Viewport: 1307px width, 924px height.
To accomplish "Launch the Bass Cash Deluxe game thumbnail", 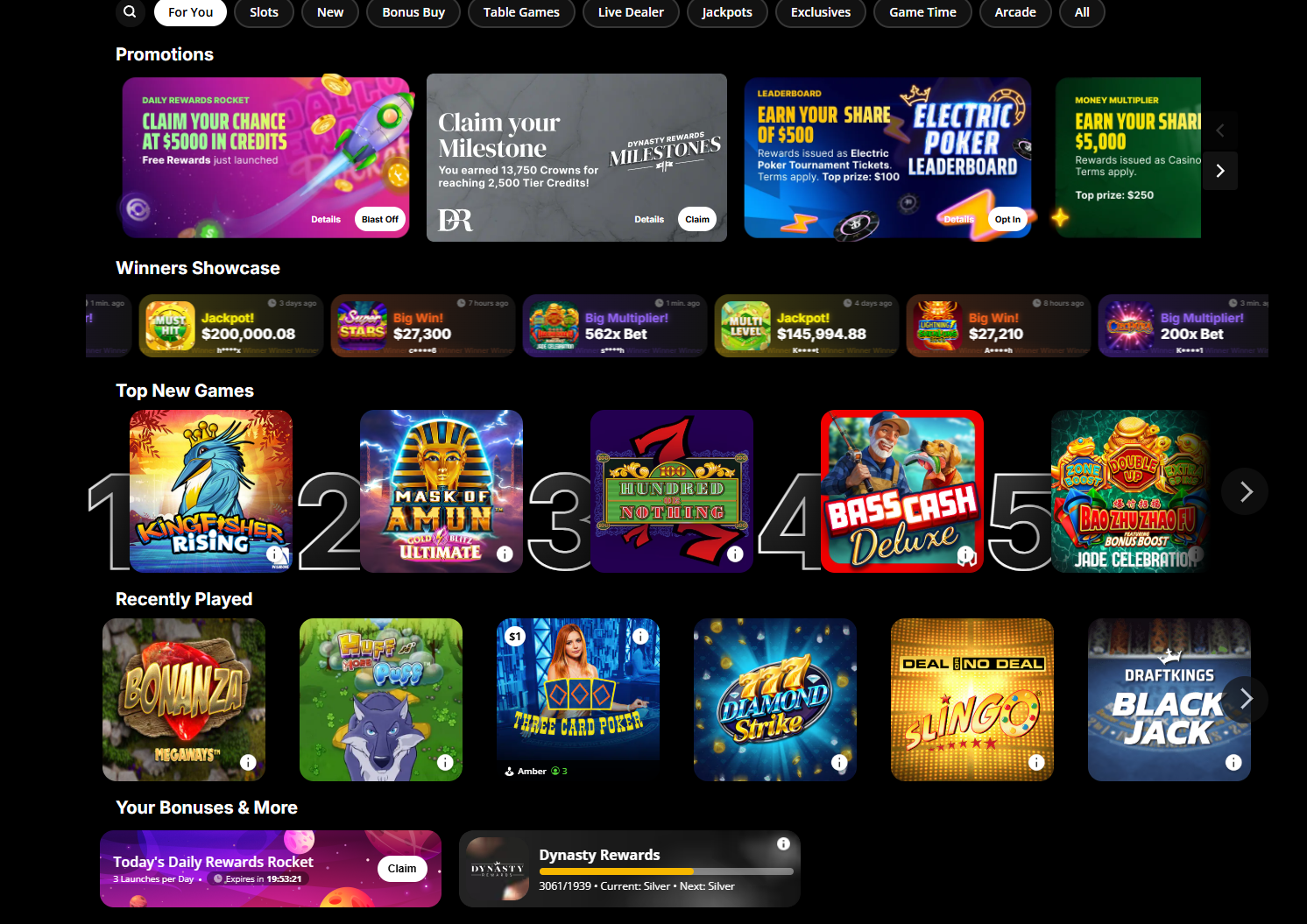I will 902,491.
